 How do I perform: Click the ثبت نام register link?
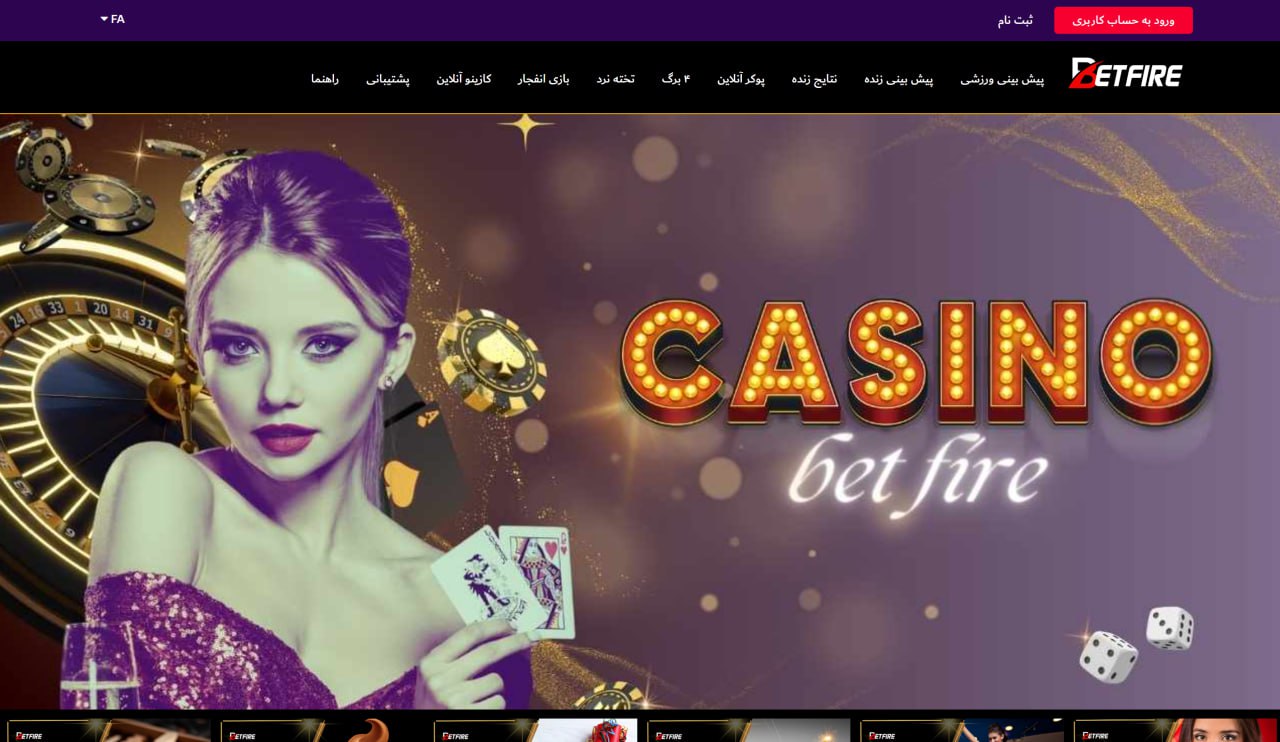click(x=1015, y=20)
